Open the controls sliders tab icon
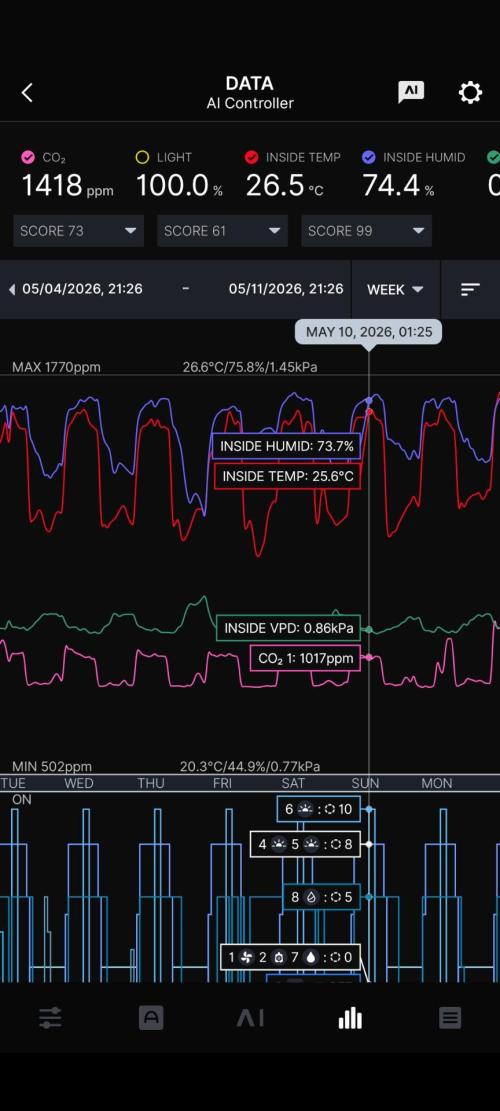 tap(50, 1019)
